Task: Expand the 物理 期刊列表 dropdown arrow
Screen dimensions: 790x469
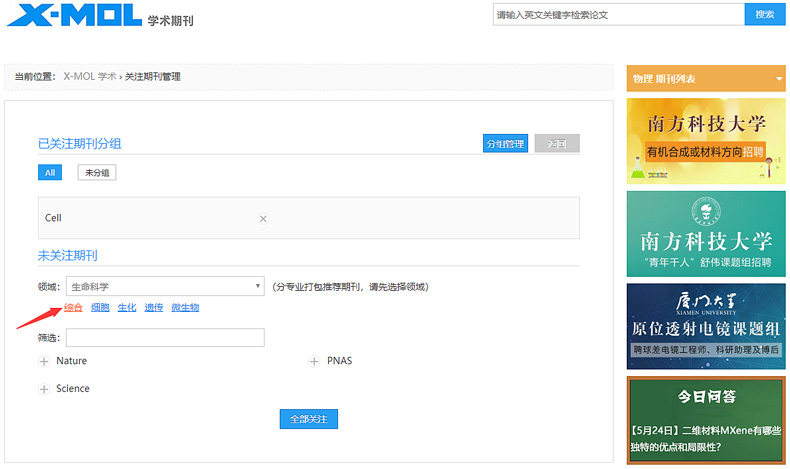Action: tap(779, 79)
